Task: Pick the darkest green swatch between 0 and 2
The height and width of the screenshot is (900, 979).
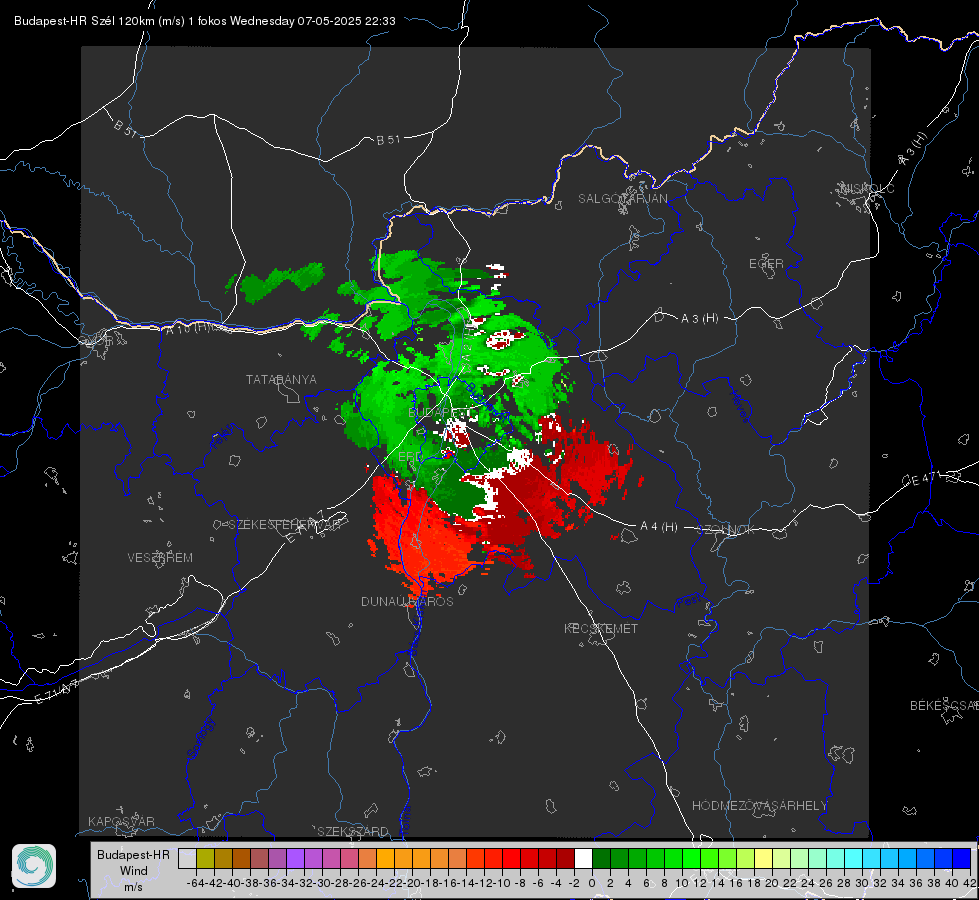Action: pyautogui.click(x=601, y=858)
